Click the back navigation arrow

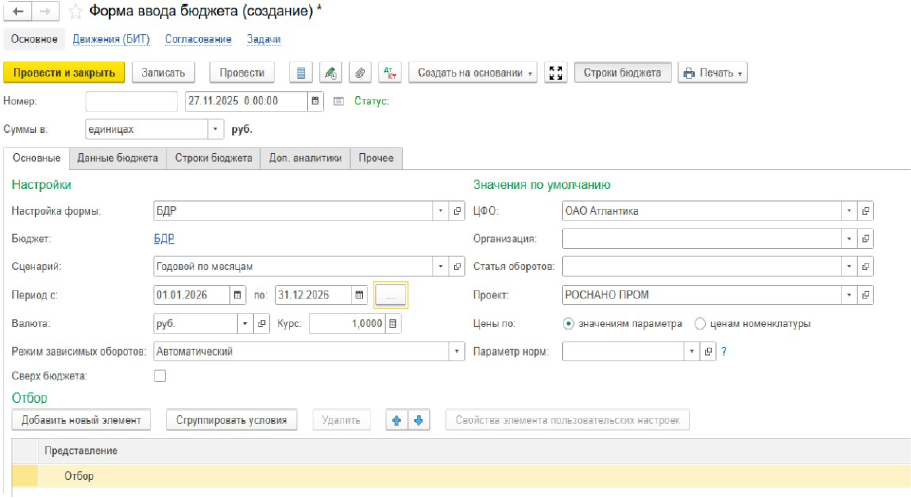point(18,12)
